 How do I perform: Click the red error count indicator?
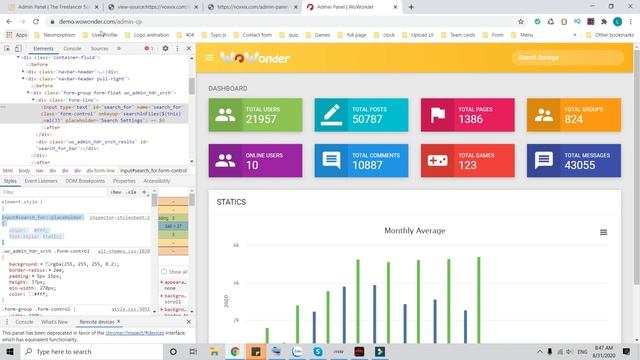pyautogui.click(x=149, y=48)
